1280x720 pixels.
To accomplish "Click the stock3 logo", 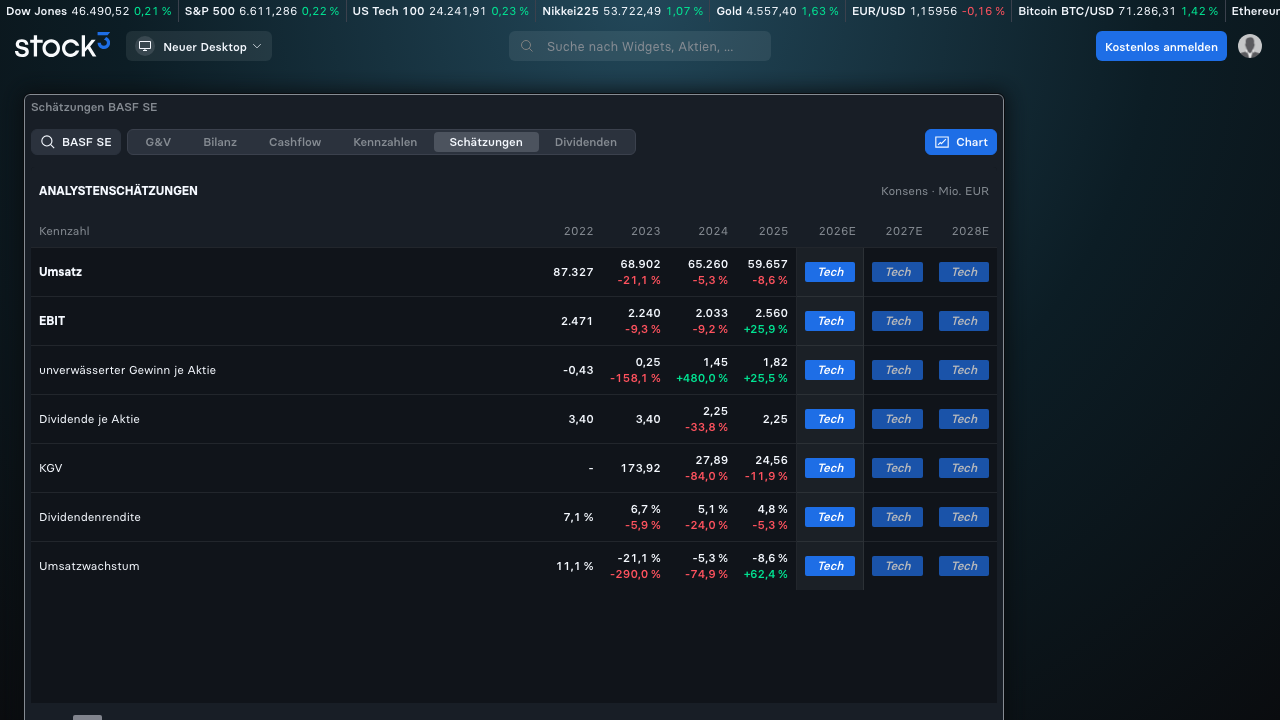I will tap(62, 46).
